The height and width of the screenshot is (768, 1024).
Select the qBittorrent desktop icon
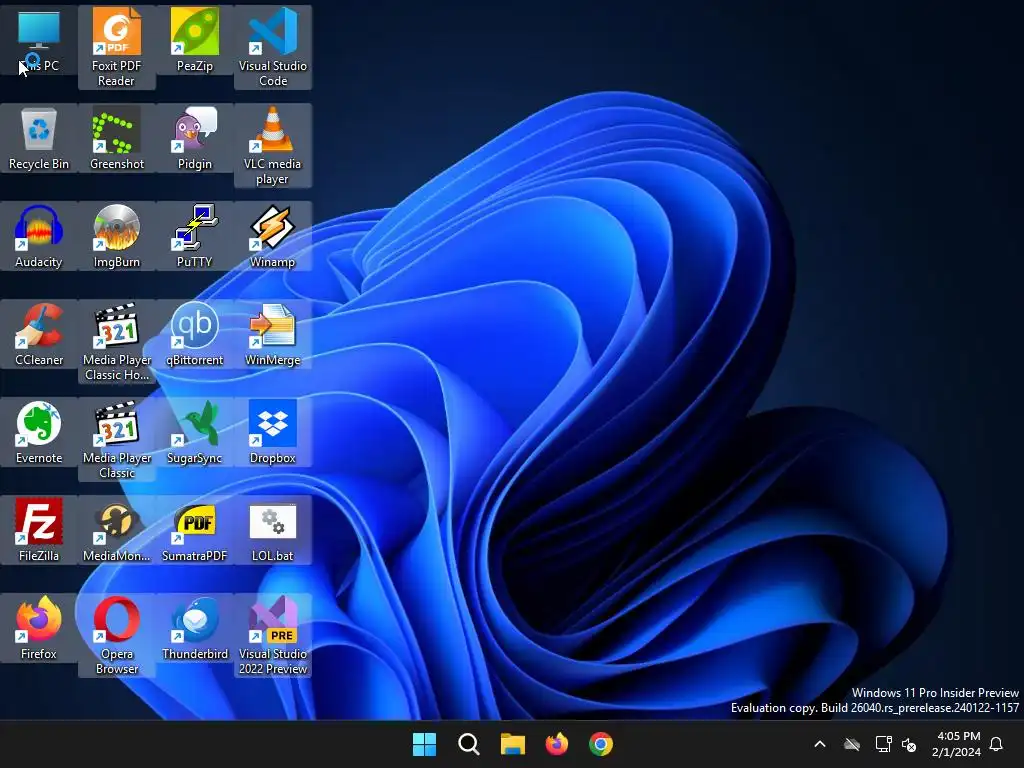195,334
